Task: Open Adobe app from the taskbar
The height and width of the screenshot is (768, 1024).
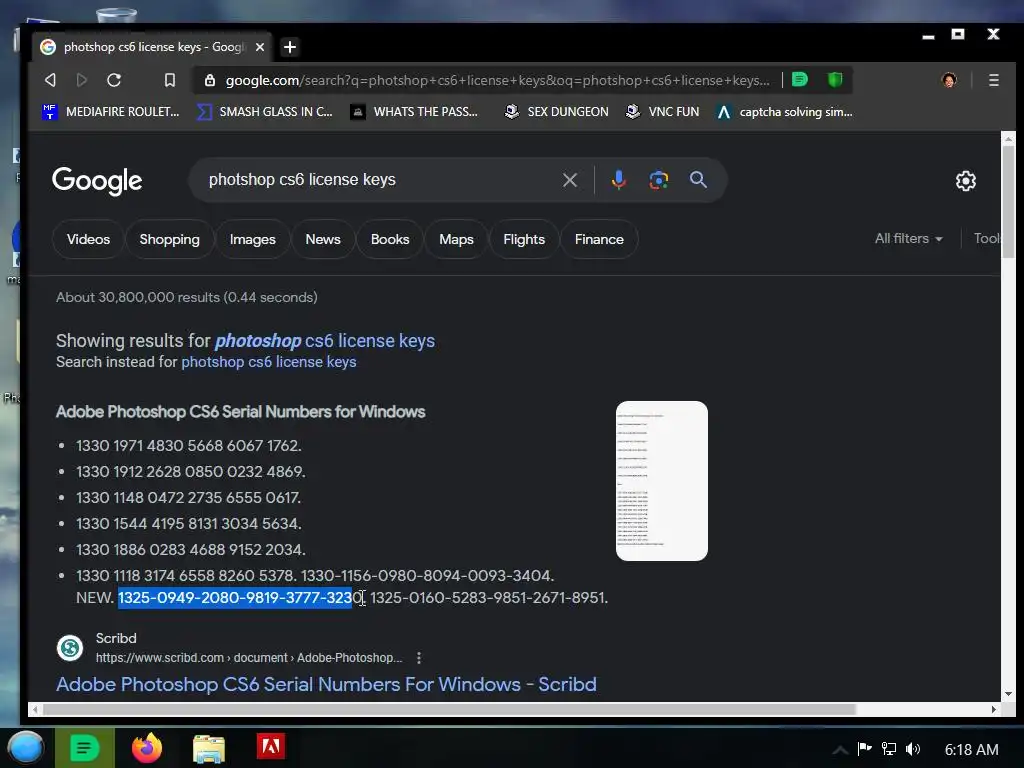Action: (x=270, y=747)
